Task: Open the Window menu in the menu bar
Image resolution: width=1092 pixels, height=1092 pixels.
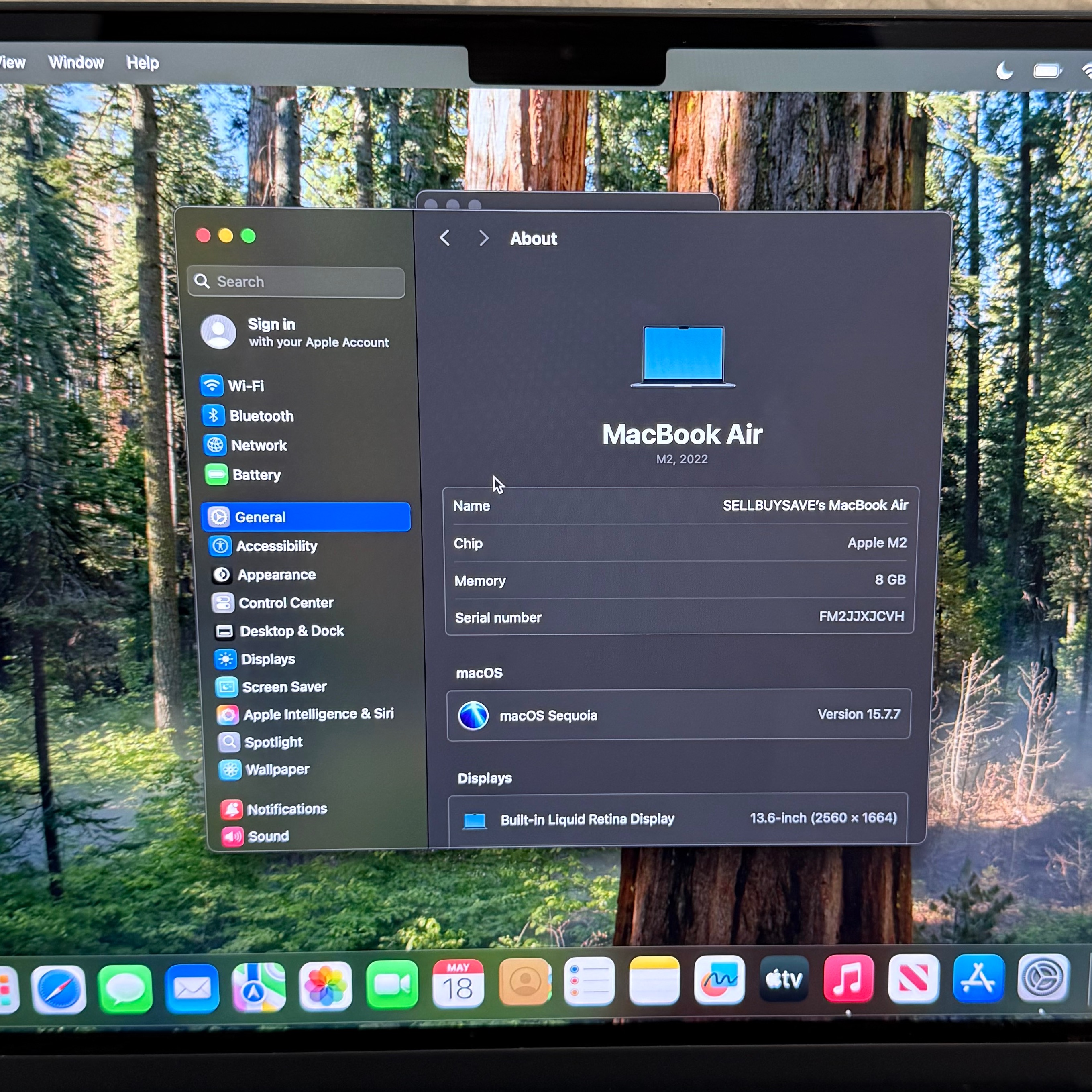Action: pos(76,62)
